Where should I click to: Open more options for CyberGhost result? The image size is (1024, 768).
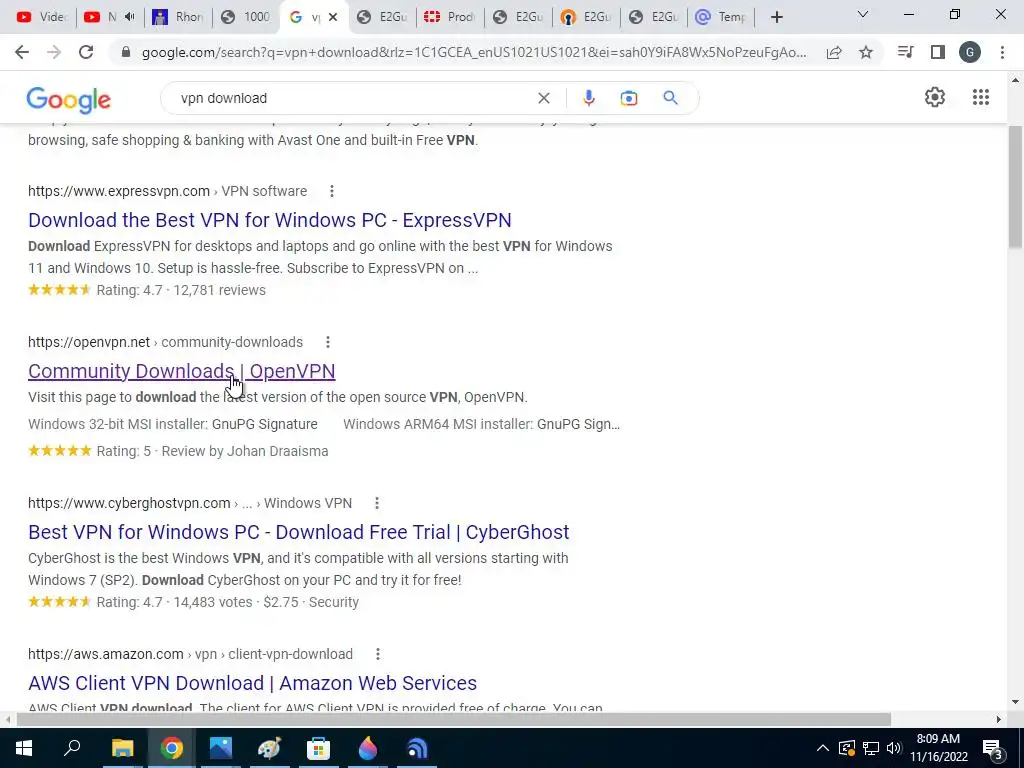[x=377, y=503]
